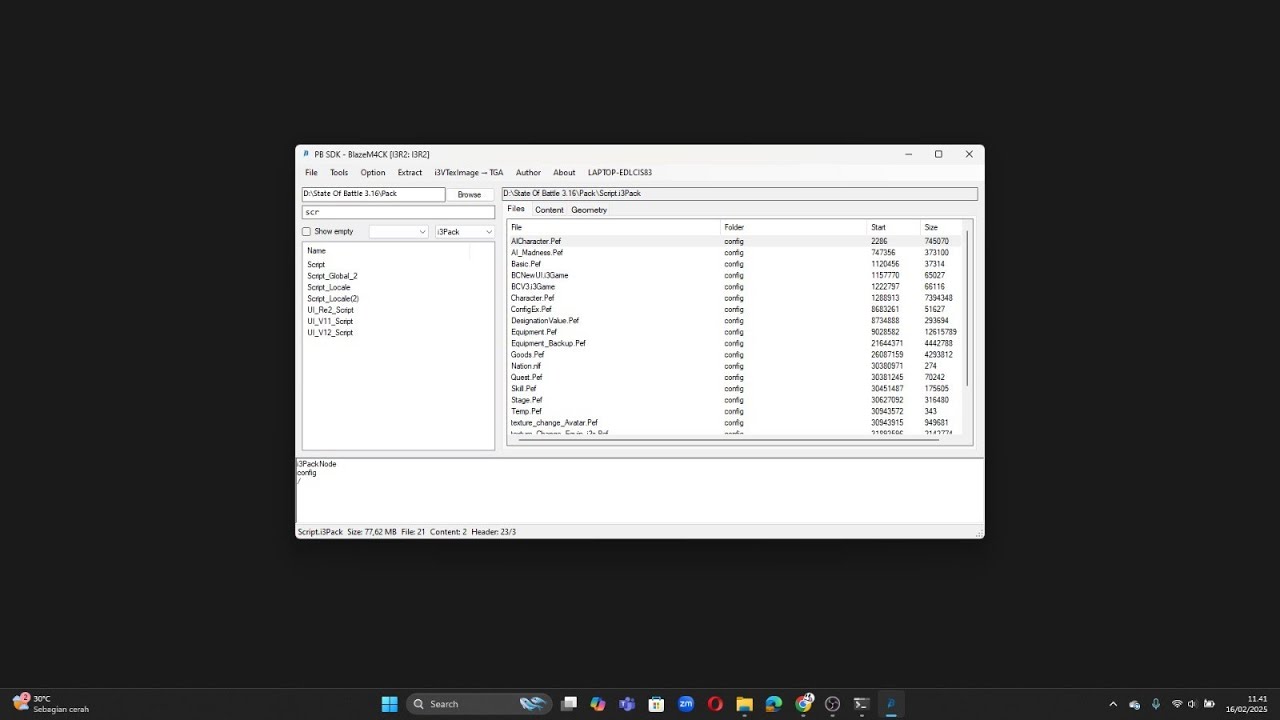Image resolution: width=1280 pixels, height=720 pixels.
Task: Open the blank dropdown beside Show empty
Action: point(398,231)
